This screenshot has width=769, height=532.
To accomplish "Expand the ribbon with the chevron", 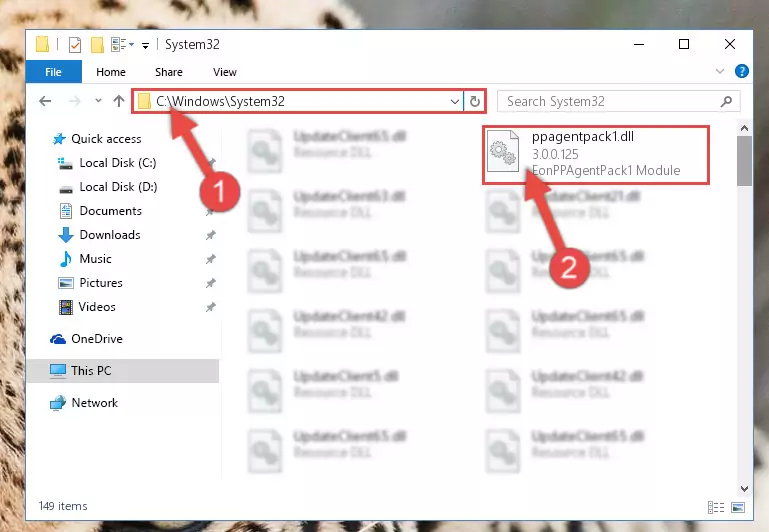I will click(719, 72).
